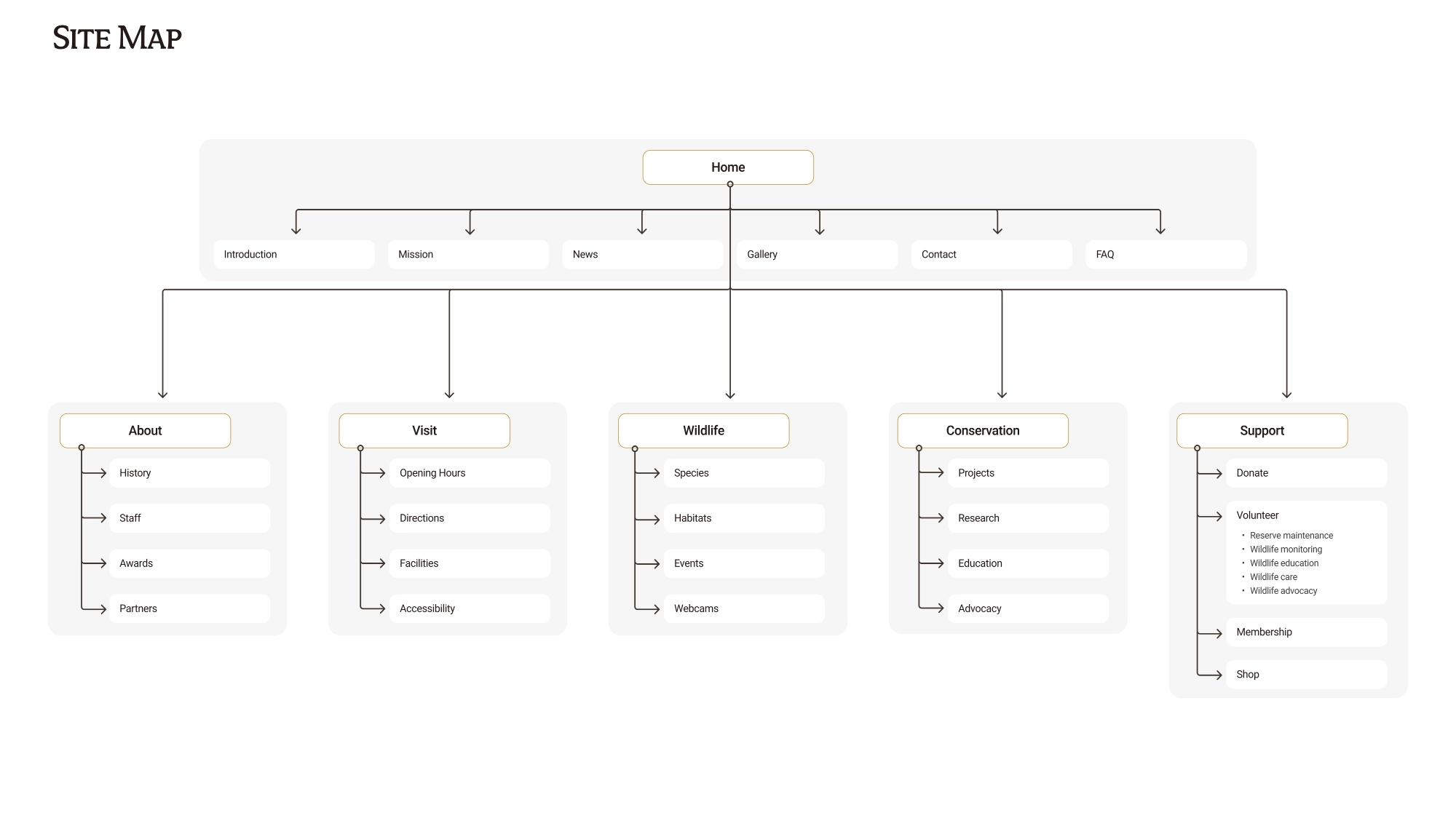Click the Home node at the top

tap(728, 167)
